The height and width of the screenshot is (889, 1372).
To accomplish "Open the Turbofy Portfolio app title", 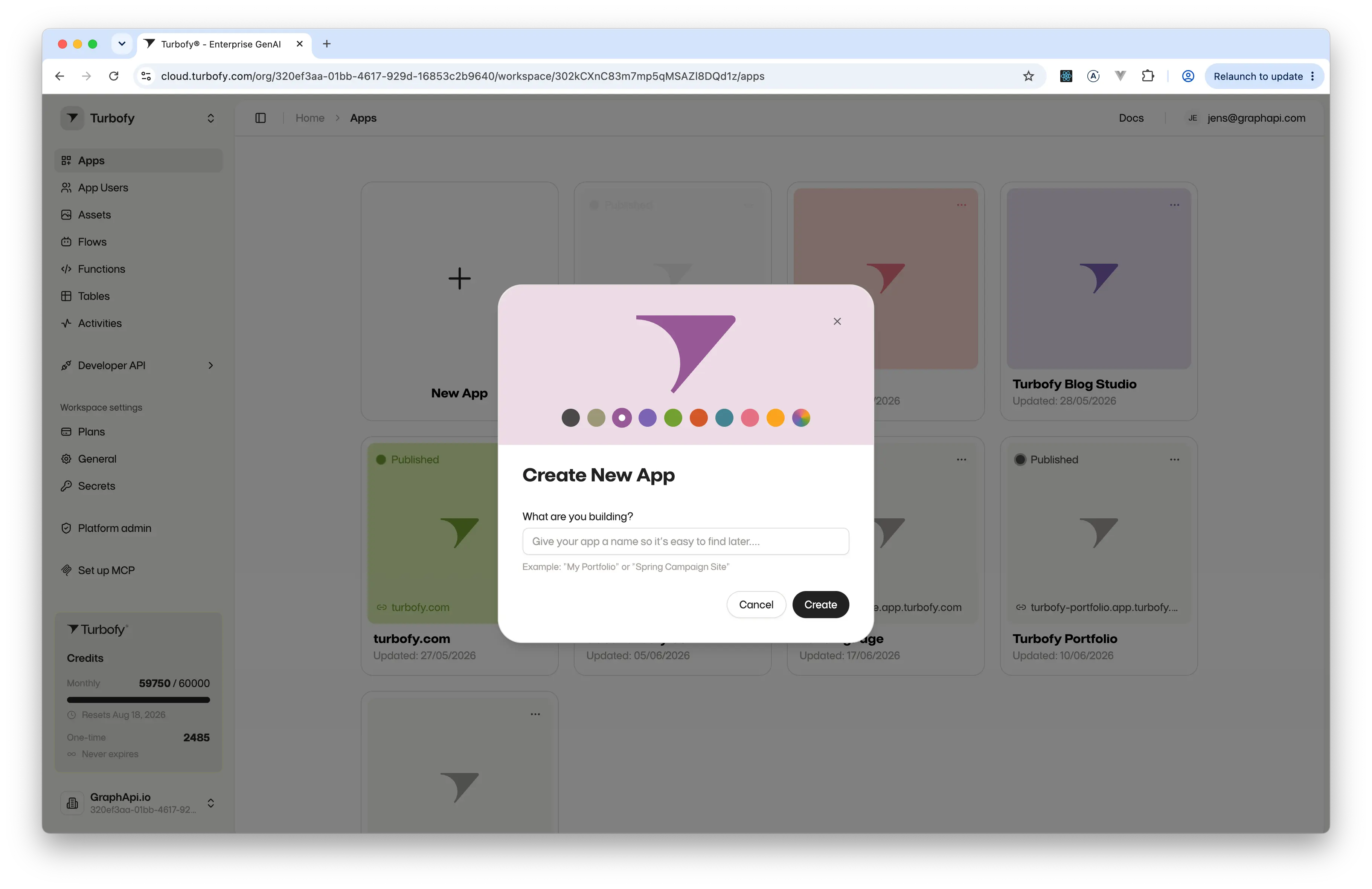I will [1065, 638].
